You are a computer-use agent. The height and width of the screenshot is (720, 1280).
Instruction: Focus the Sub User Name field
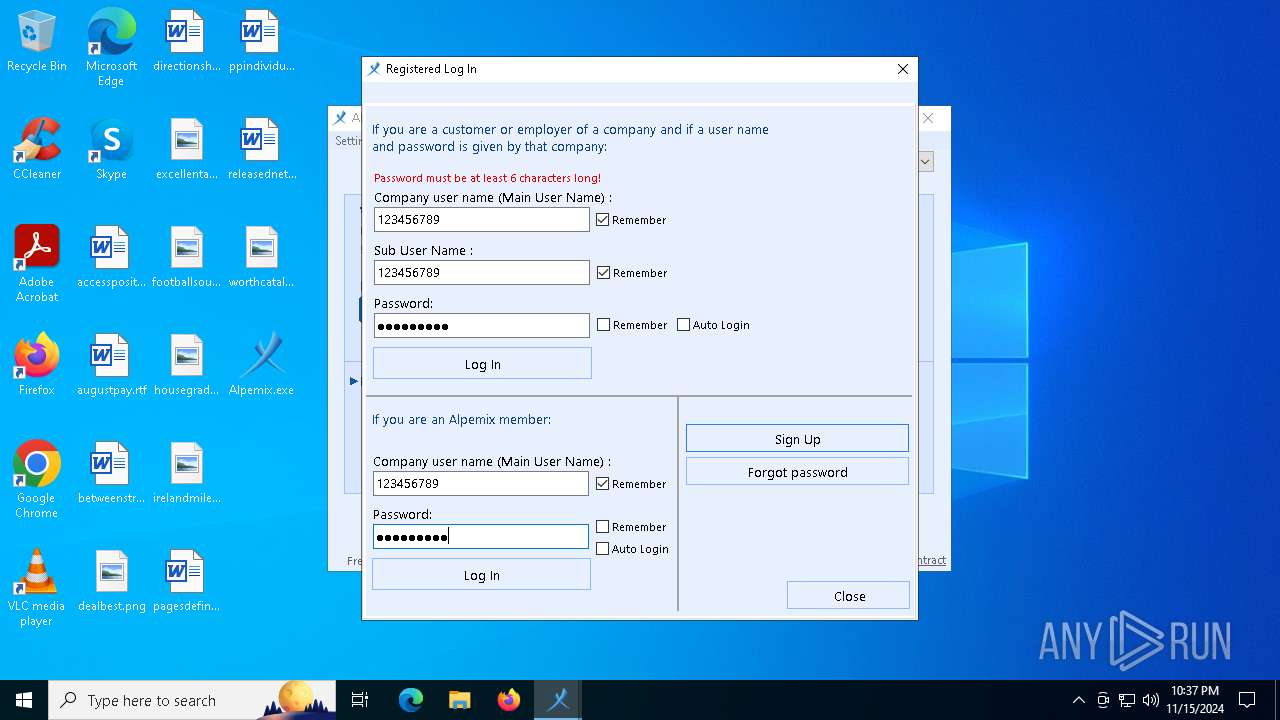coord(481,272)
